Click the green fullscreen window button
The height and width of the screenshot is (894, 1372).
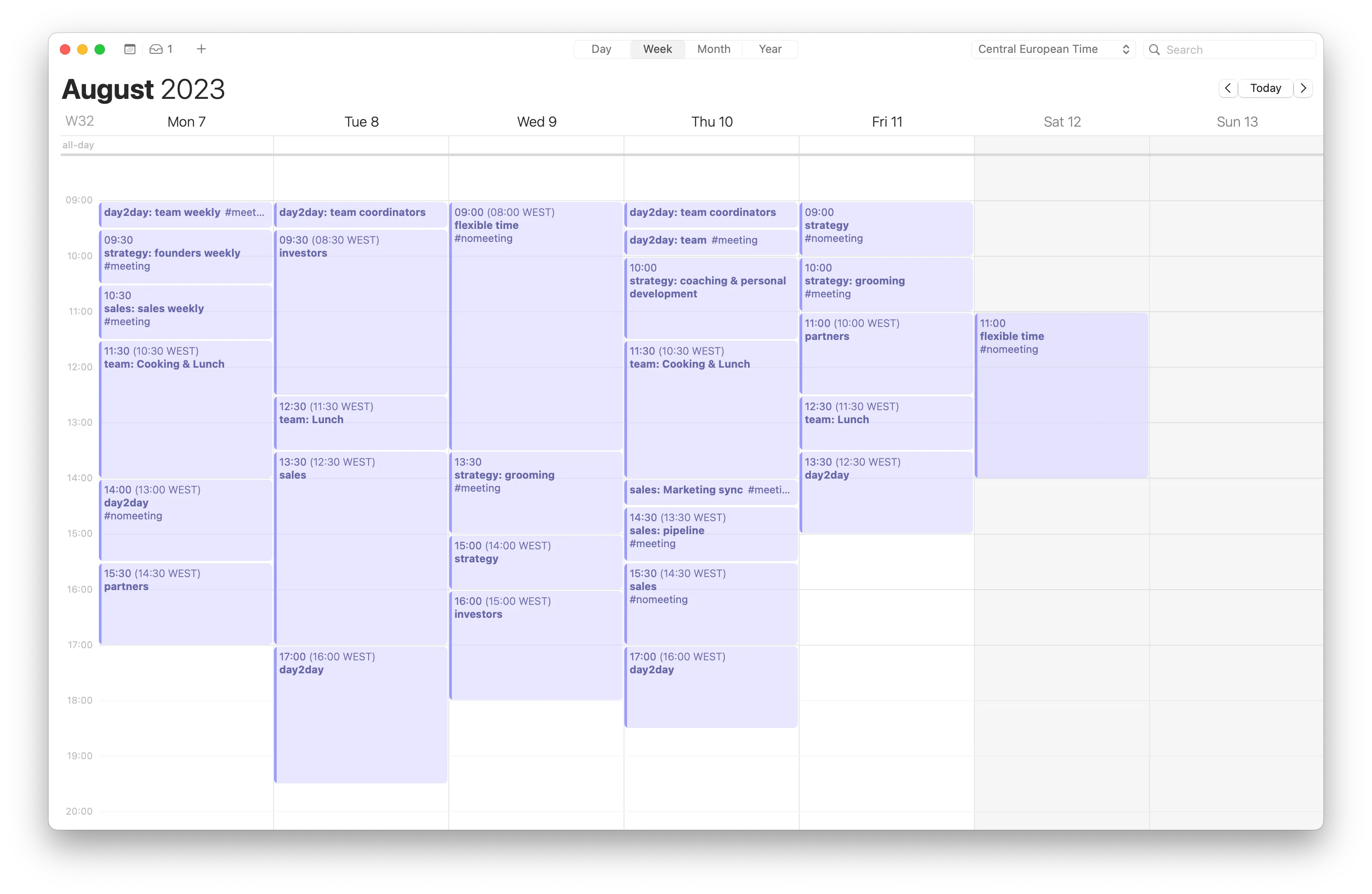(x=100, y=49)
